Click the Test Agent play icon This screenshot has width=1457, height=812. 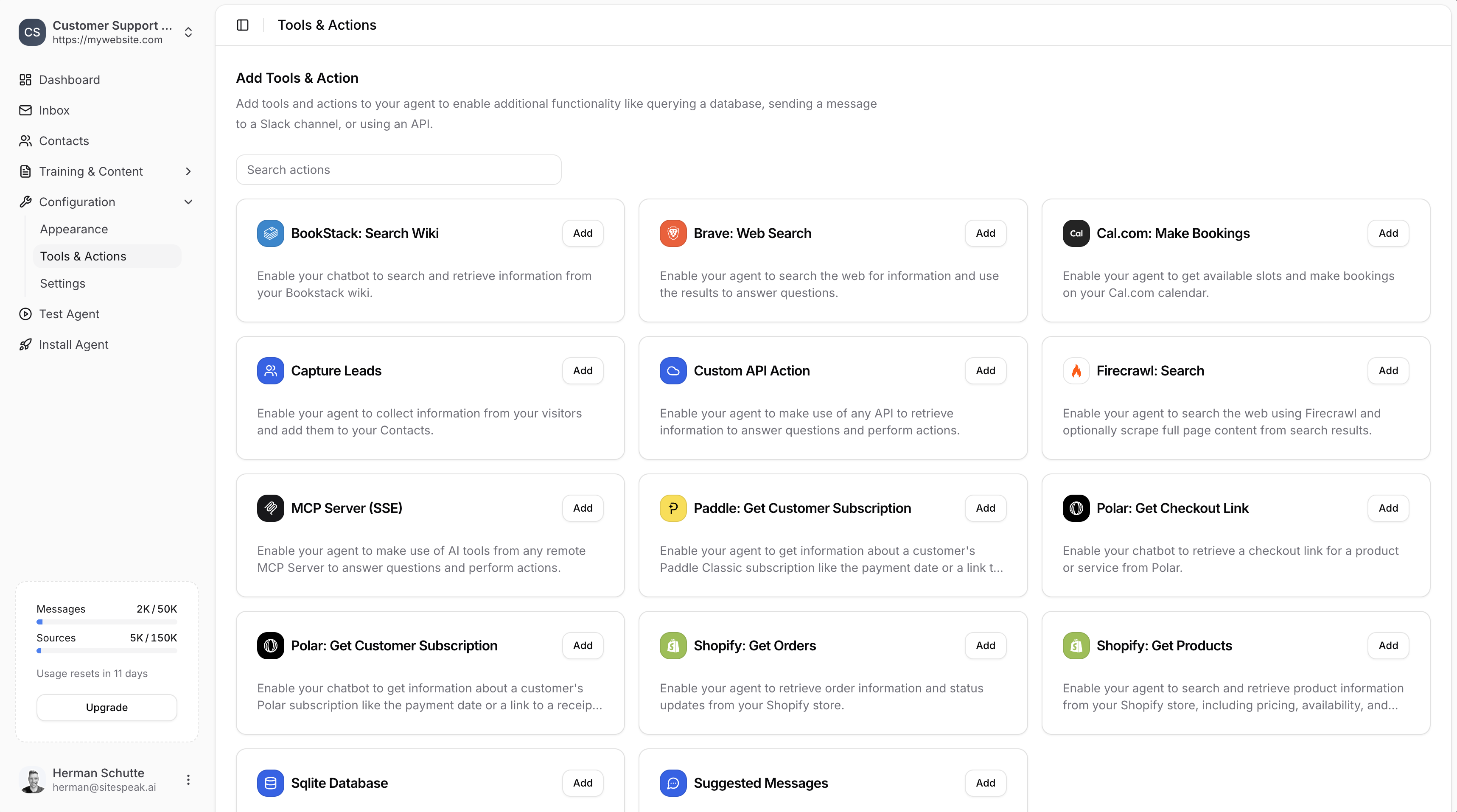click(x=25, y=314)
